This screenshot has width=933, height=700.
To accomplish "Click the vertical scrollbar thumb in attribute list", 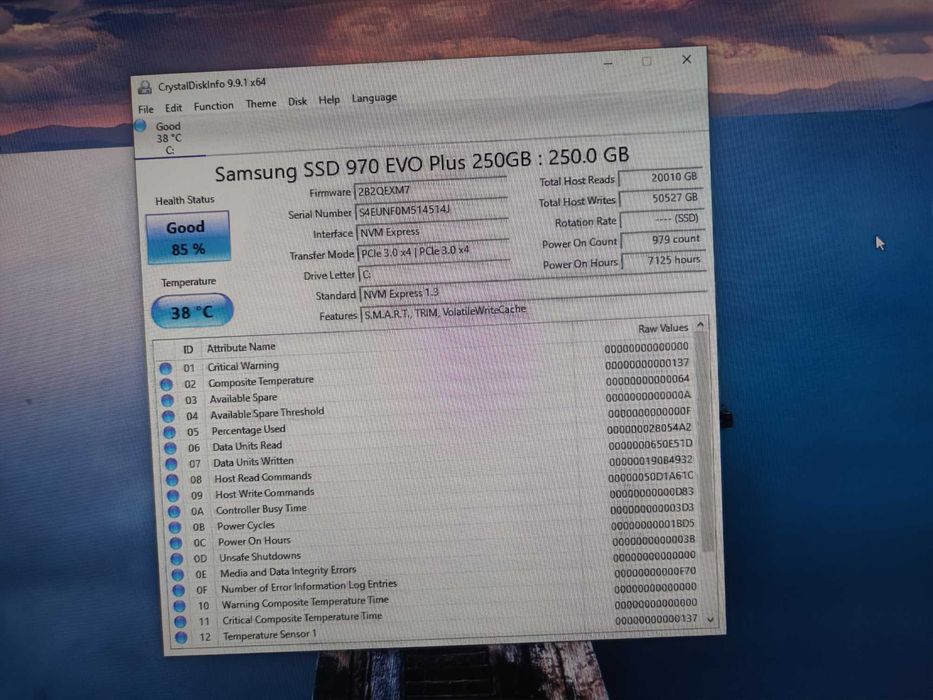I will pos(704,442).
